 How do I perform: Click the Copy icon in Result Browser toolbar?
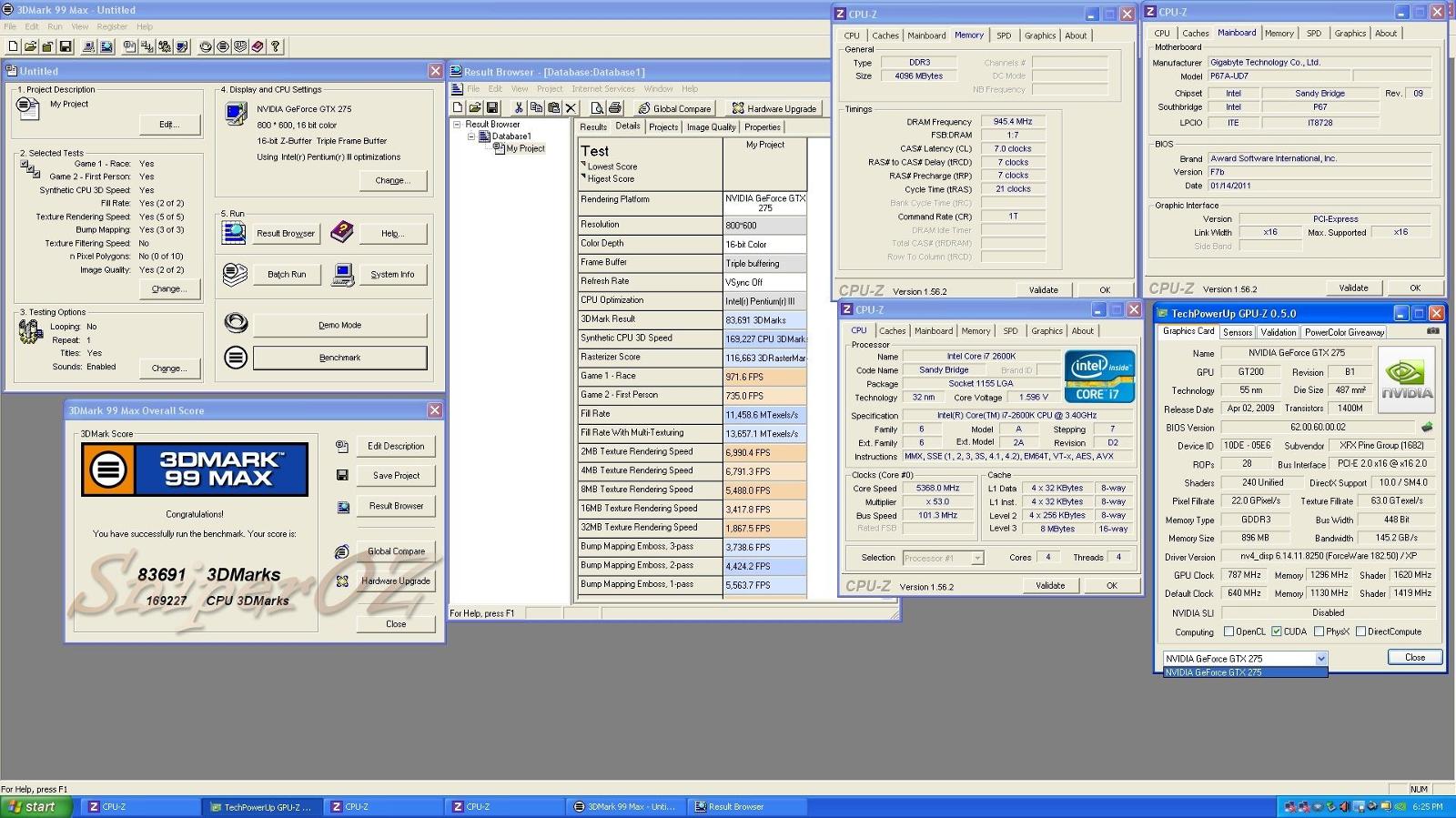536,107
